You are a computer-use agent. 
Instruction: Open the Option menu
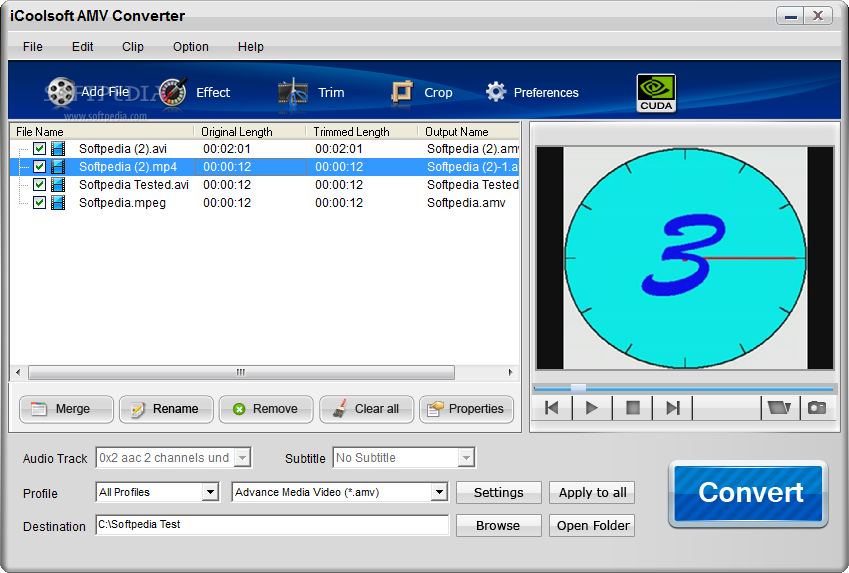click(x=191, y=47)
